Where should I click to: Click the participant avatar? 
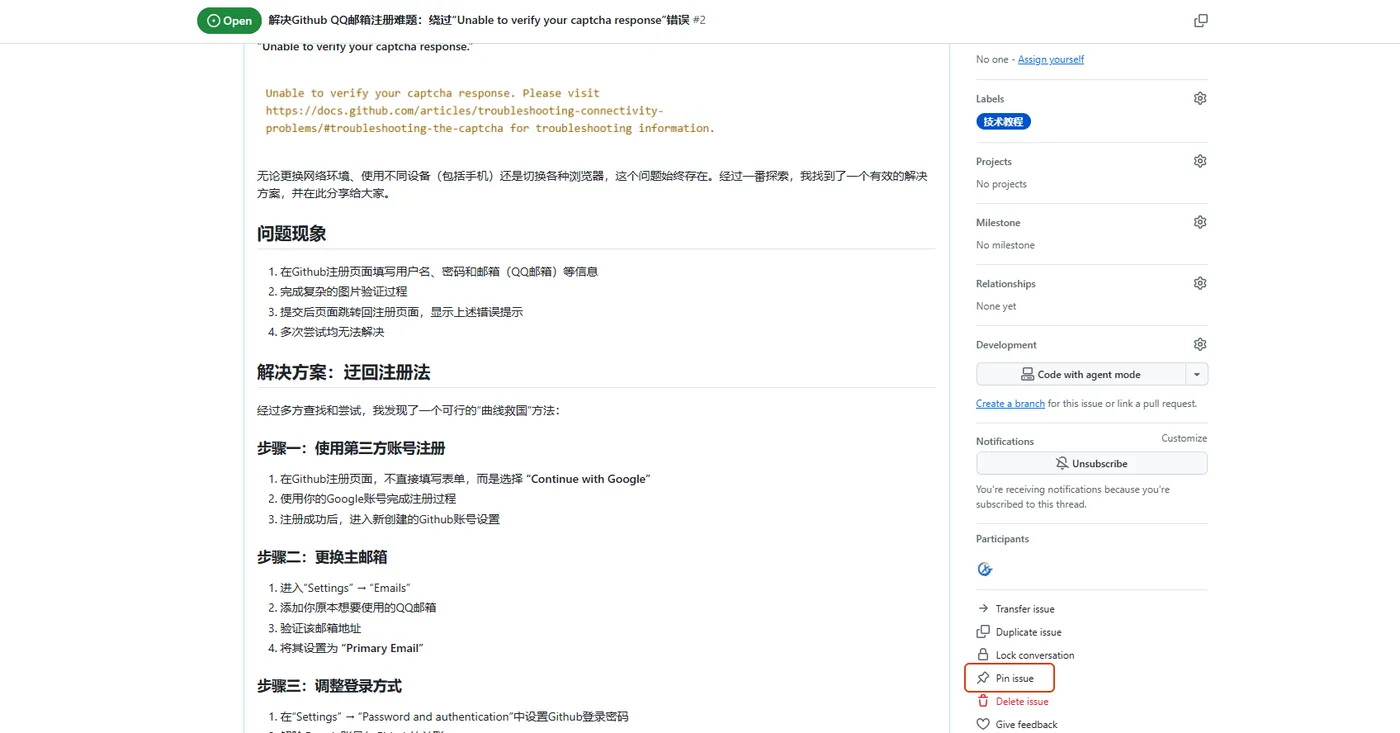[985, 569]
